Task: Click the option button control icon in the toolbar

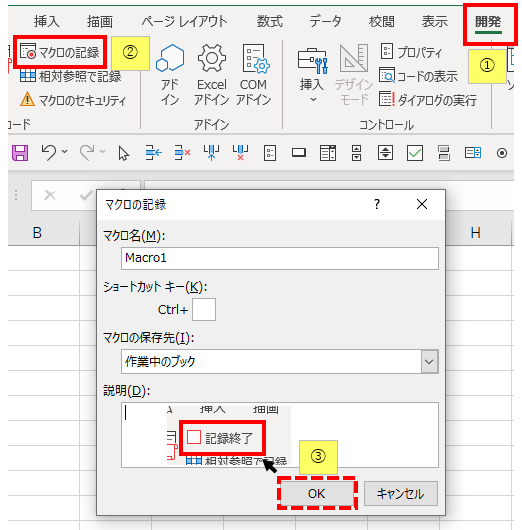Action: click(x=502, y=153)
